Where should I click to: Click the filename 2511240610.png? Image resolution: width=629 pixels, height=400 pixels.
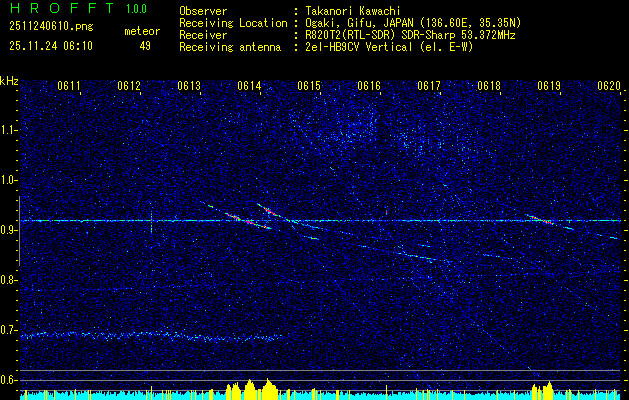[x=51, y=27]
